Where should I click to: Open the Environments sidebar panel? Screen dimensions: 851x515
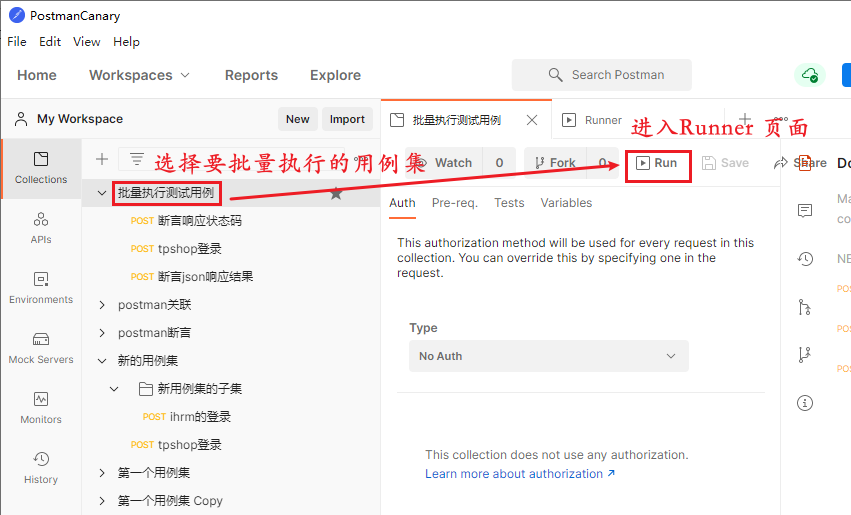[x=41, y=288]
